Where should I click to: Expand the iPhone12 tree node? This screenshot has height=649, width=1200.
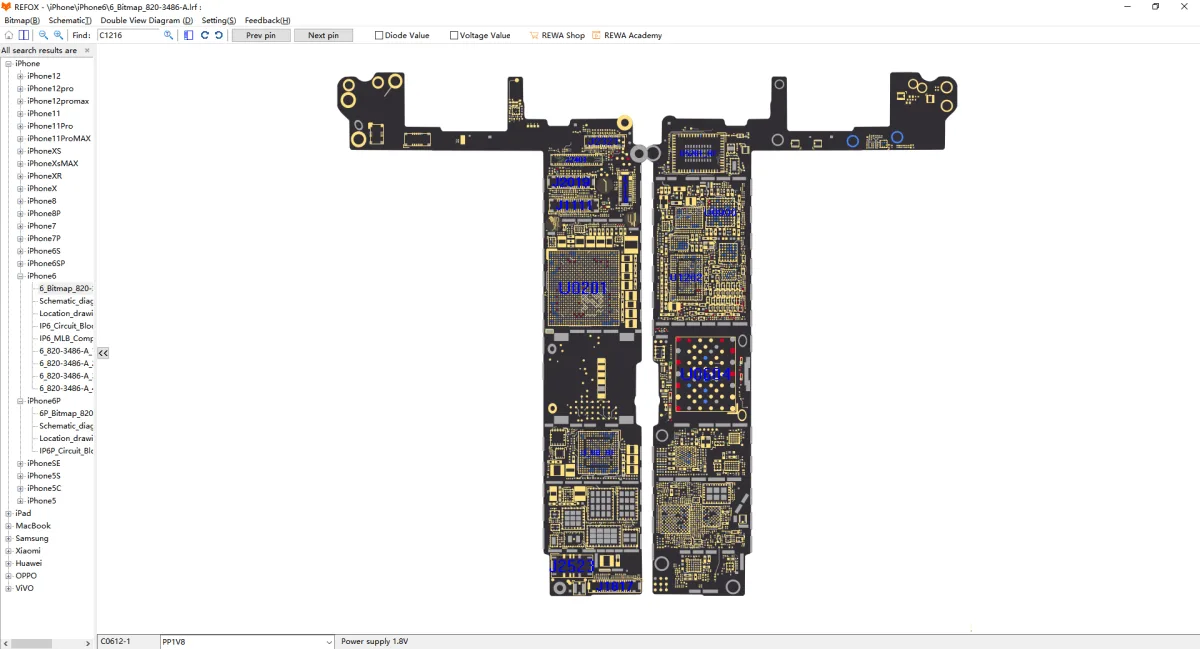tap(20, 76)
